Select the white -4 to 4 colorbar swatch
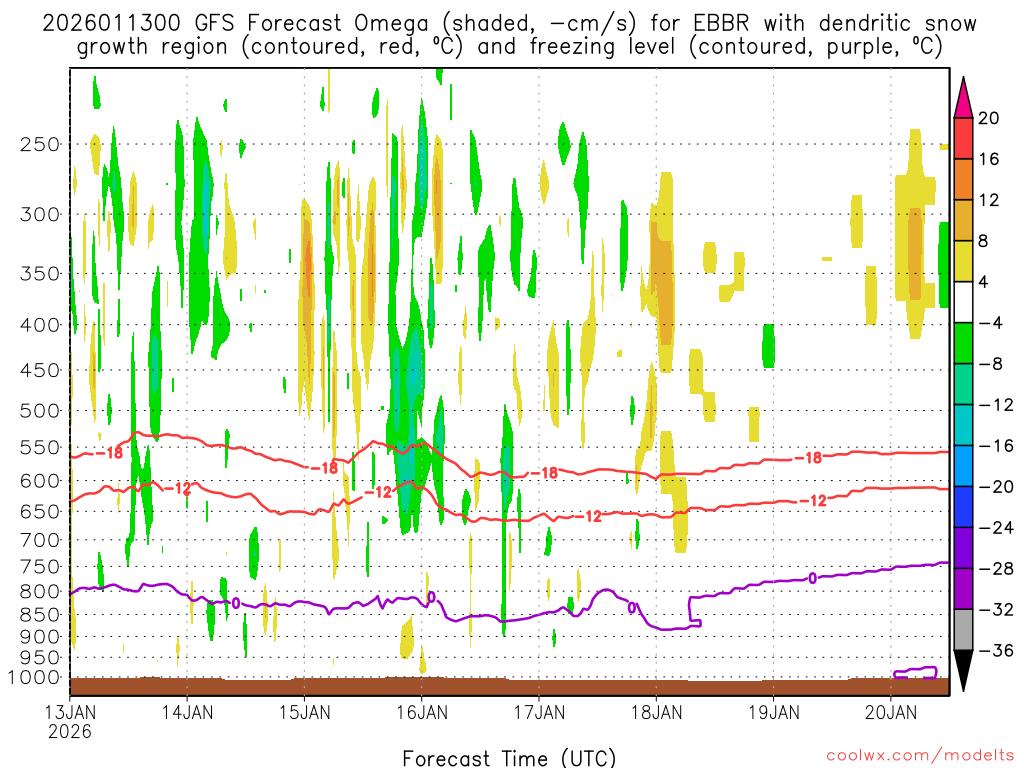Viewport: 1024px width, 768px height. point(963,302)
